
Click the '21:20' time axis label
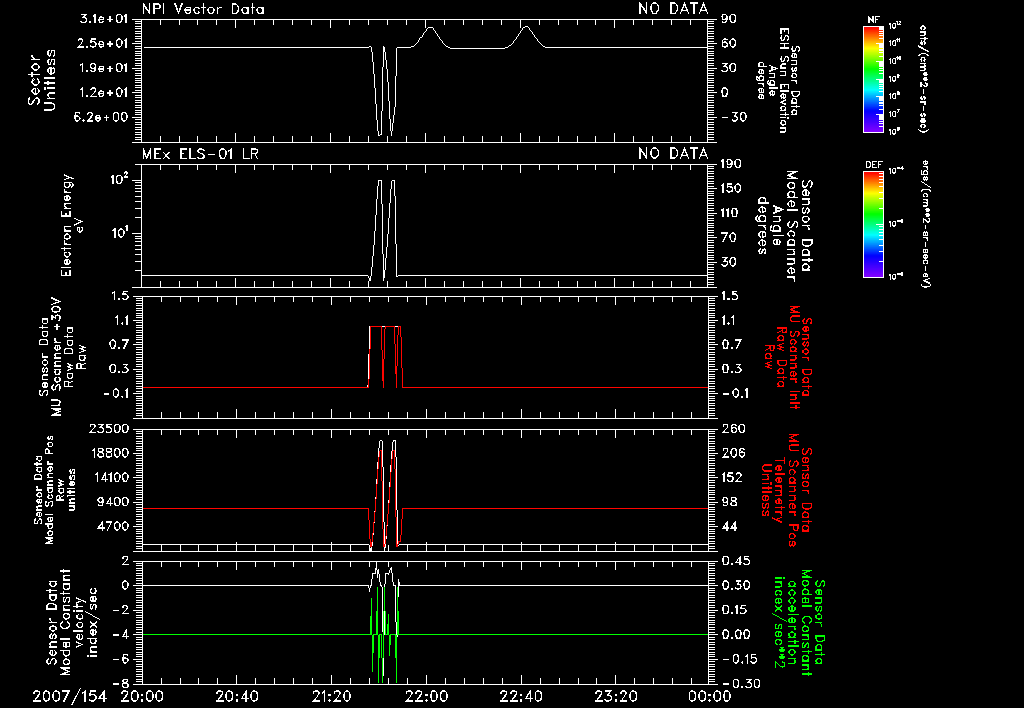[x=332, y=697]
